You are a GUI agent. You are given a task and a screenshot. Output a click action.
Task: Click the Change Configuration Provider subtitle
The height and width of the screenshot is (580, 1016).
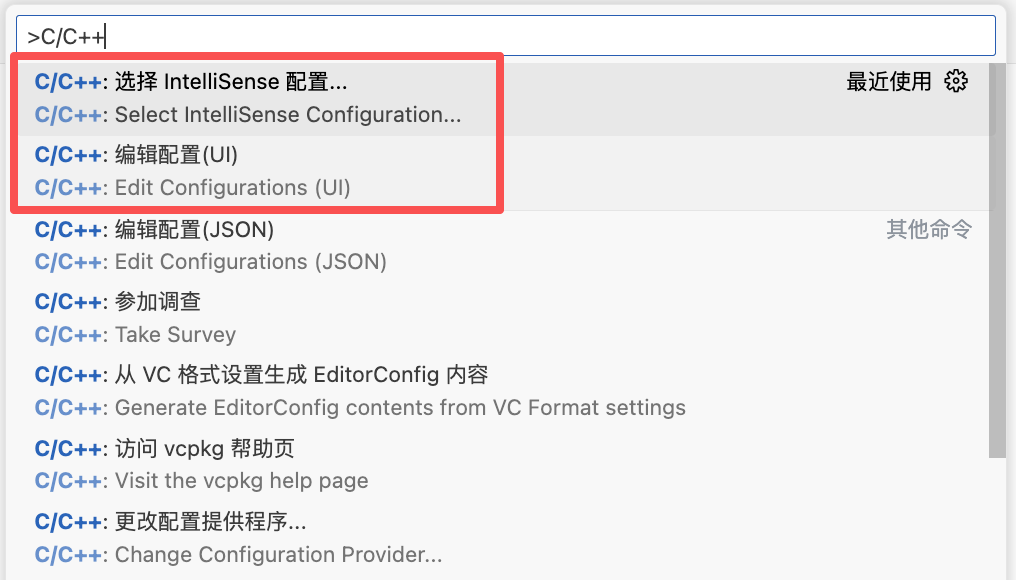tap(278, 555)
